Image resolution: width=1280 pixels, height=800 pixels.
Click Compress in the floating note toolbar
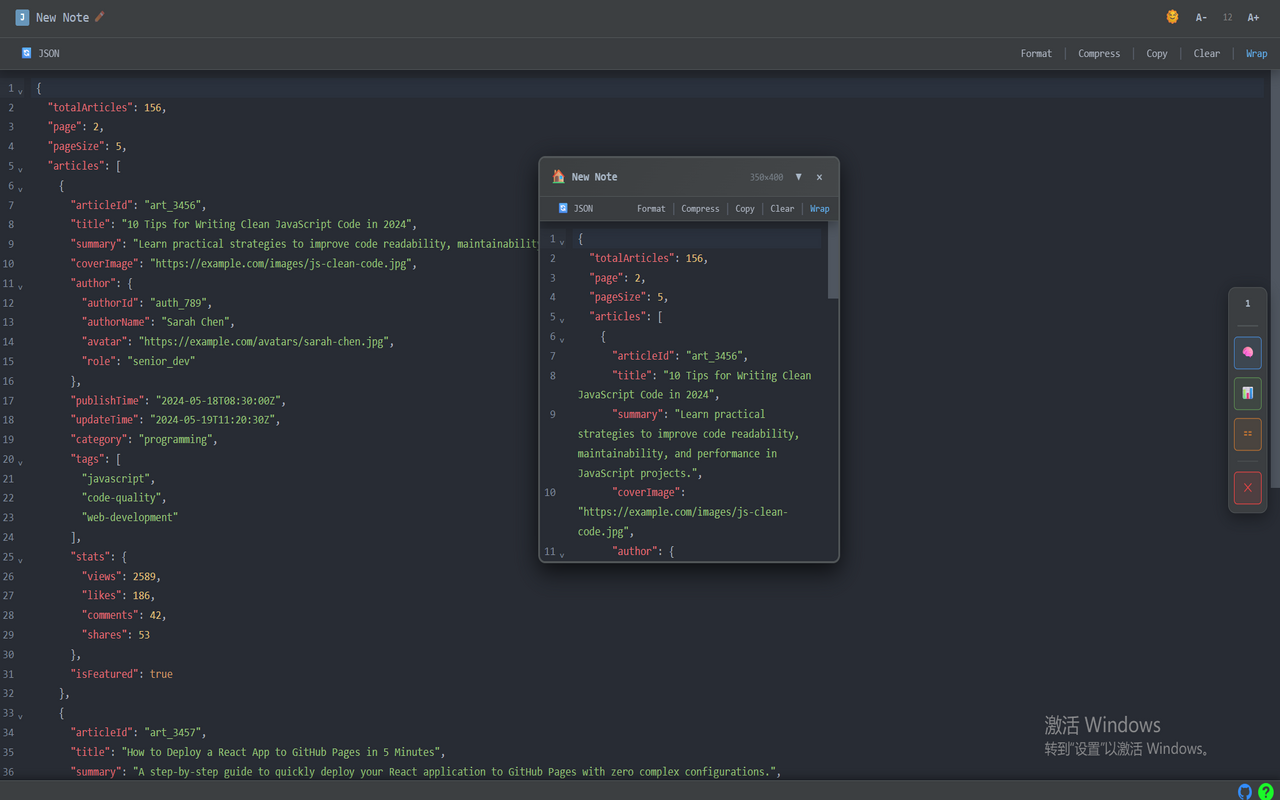tap(700, 208)
